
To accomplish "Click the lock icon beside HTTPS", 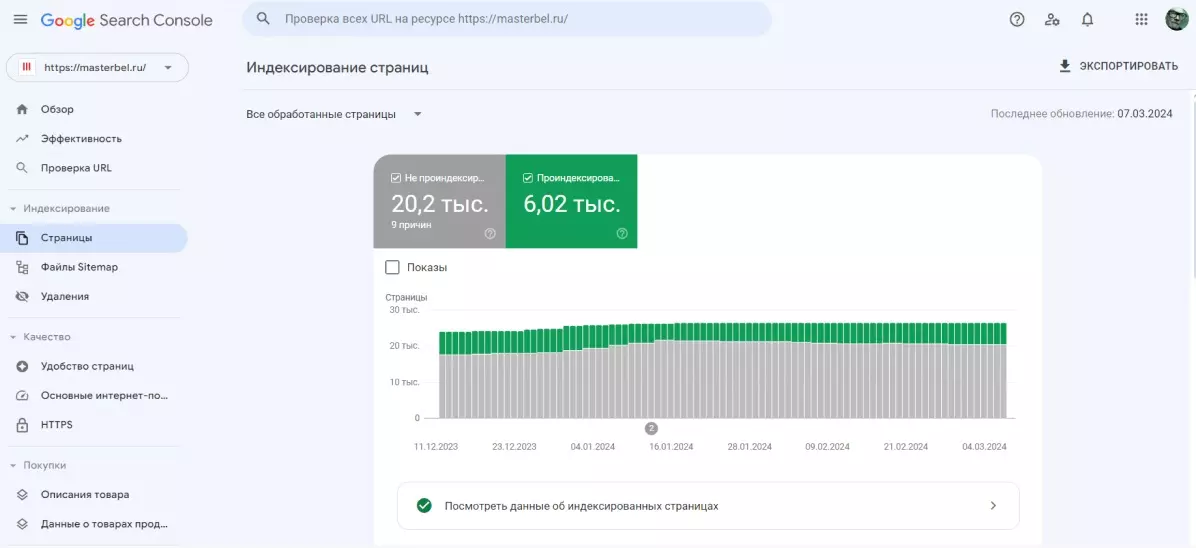I will pyautogui.click(x=22, y=424).
